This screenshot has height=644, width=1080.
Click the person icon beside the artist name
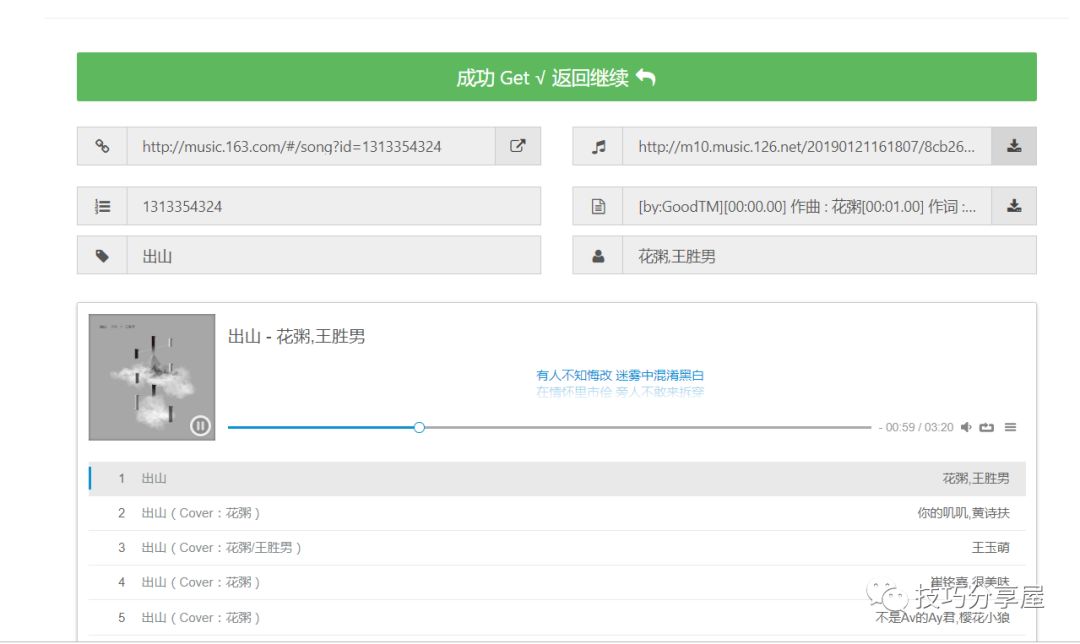[x=598, y=256]
